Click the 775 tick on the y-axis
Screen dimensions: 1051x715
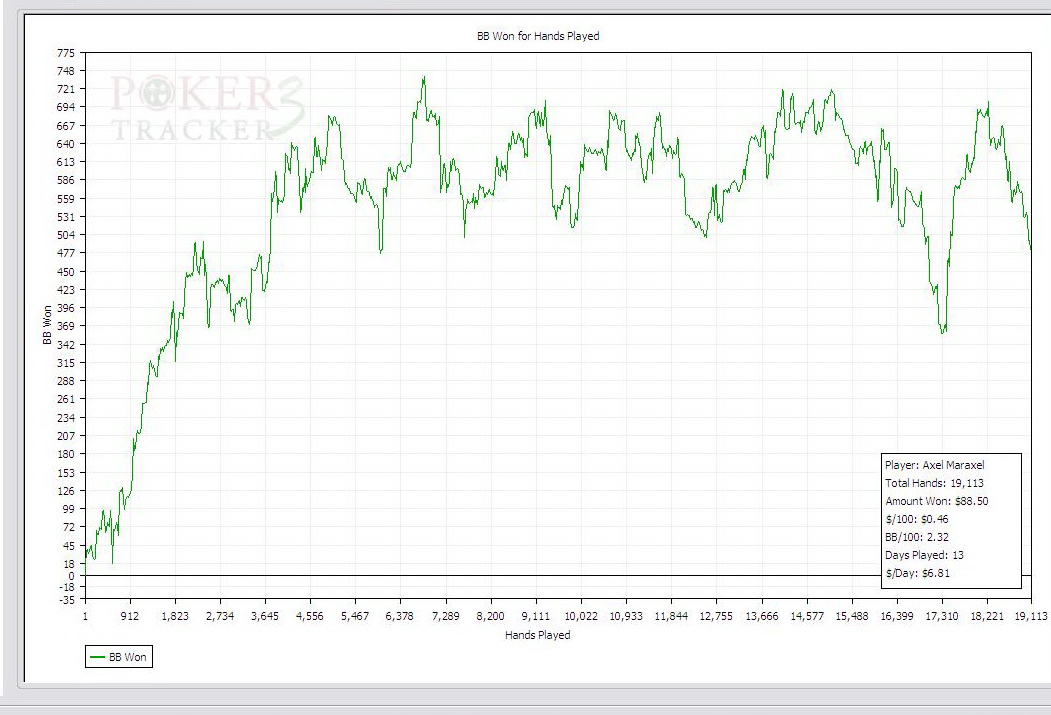tap(66, 53)
